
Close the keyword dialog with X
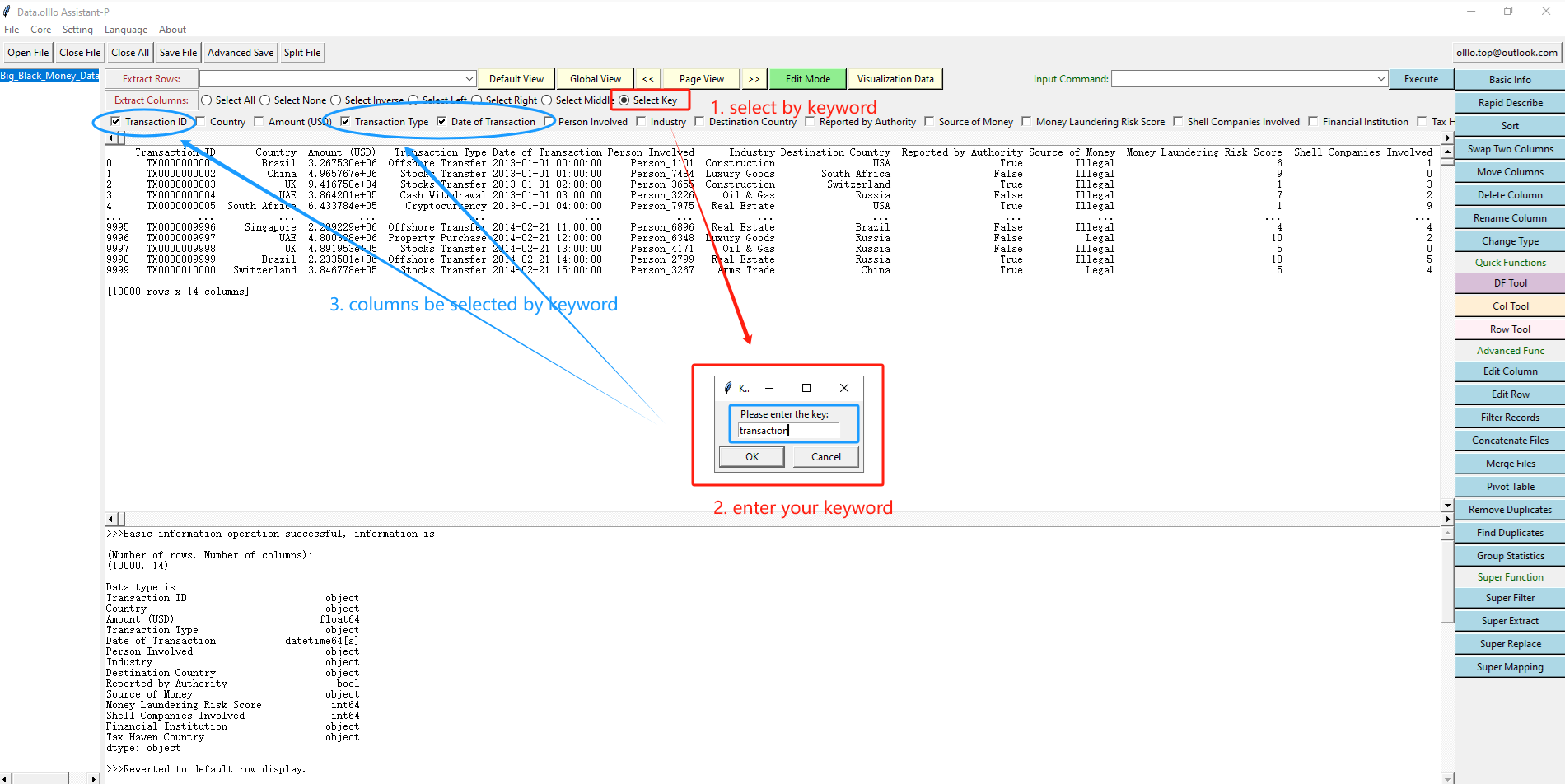[844, 388]
